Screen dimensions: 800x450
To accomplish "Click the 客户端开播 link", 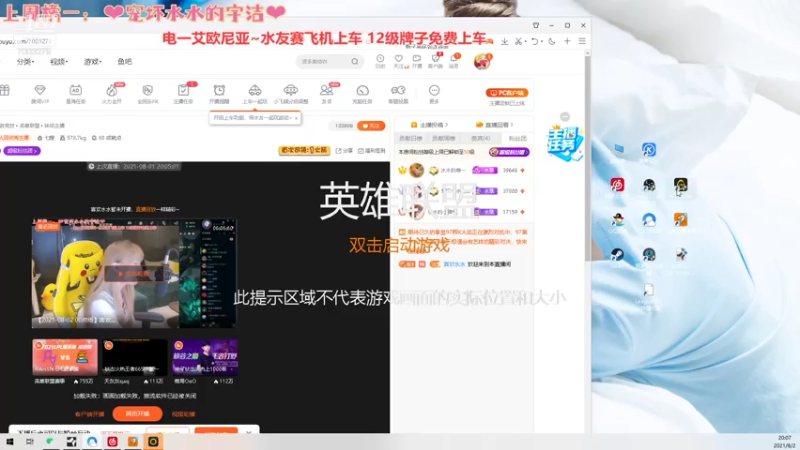I will 89,414.
